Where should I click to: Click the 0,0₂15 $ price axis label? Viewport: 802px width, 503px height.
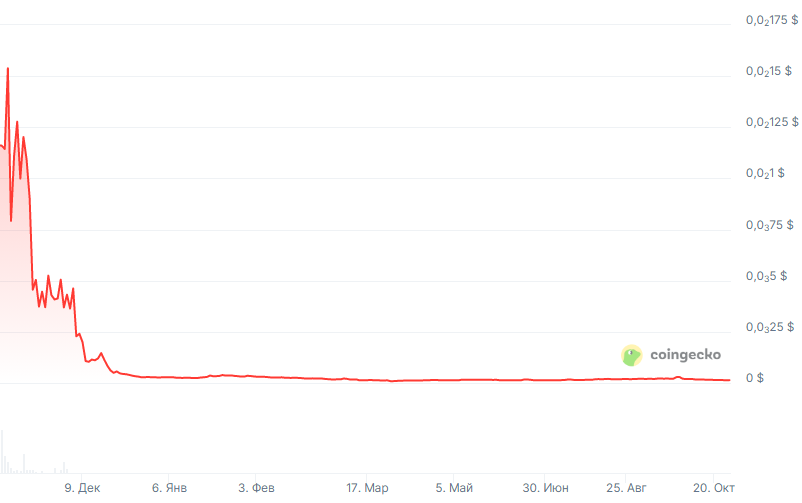[x=768, y=71]
